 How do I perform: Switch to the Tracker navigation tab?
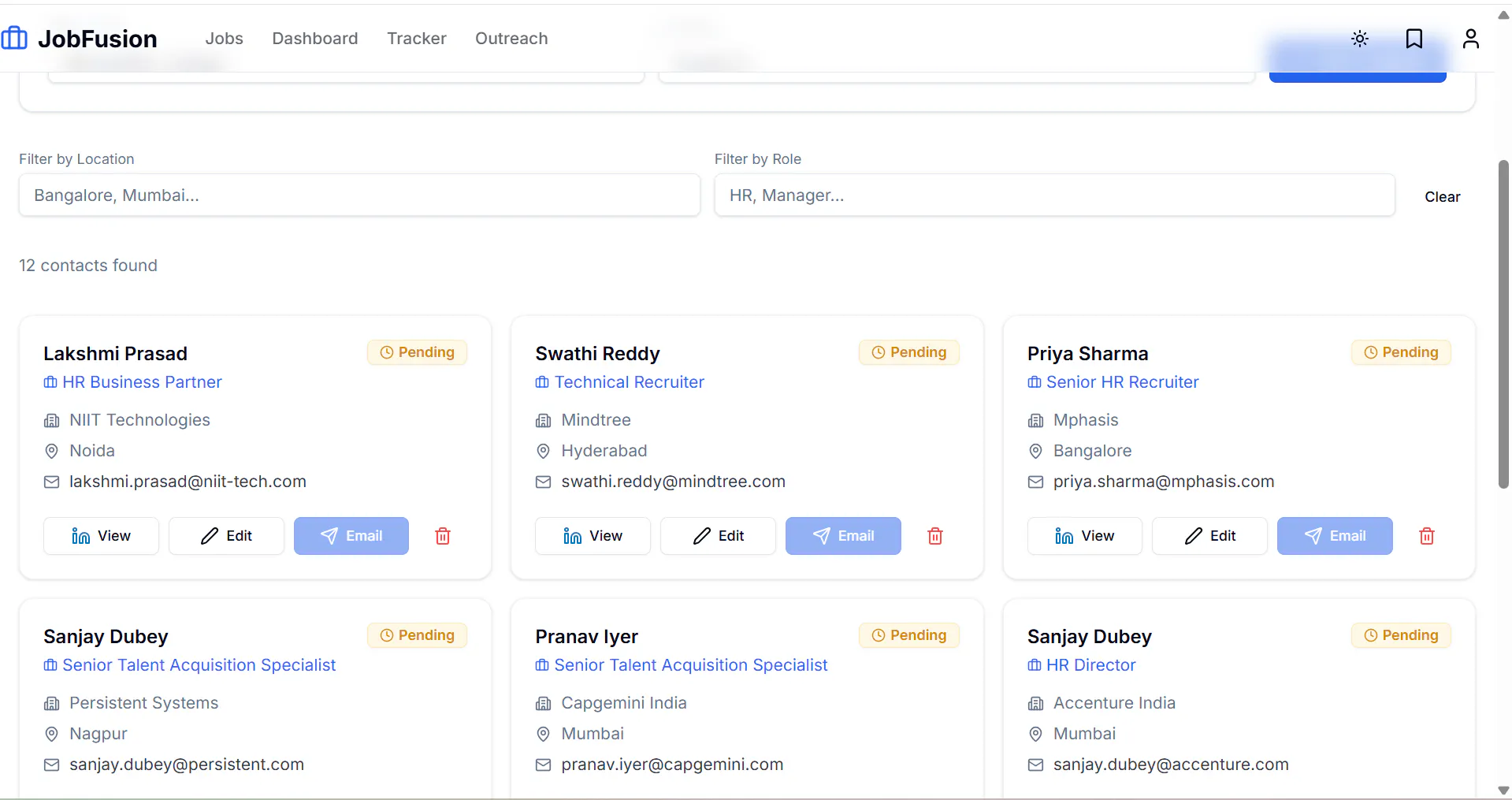(417, 39)
